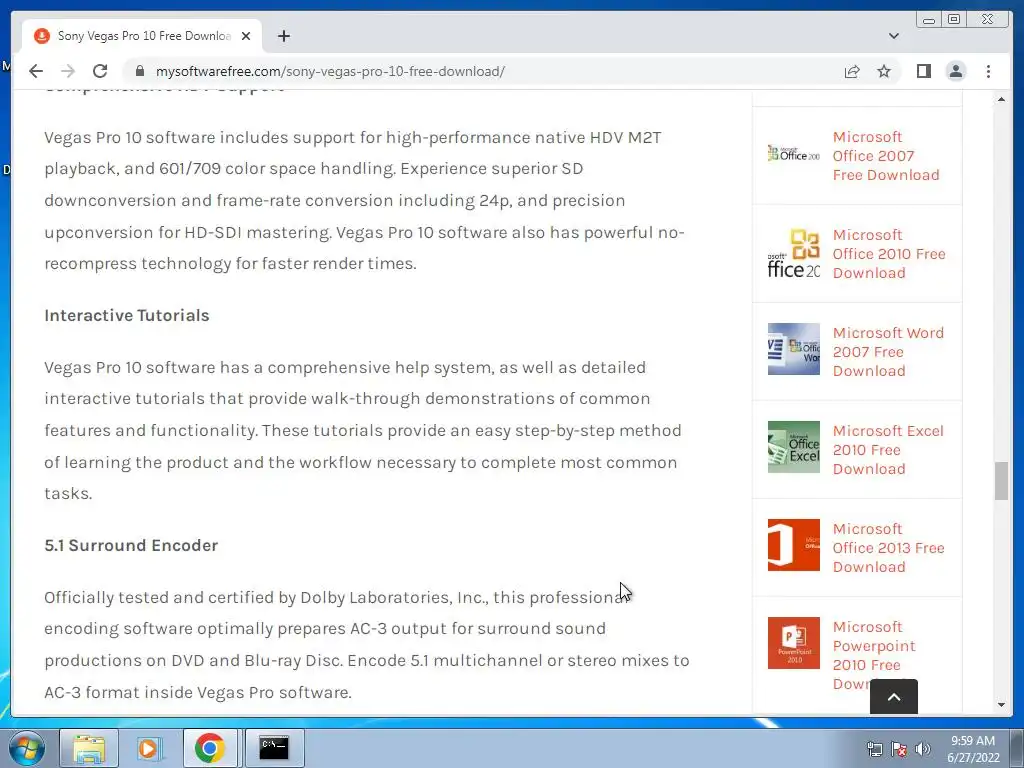Open the Command Prompt taskbar item

coord(274,748)
